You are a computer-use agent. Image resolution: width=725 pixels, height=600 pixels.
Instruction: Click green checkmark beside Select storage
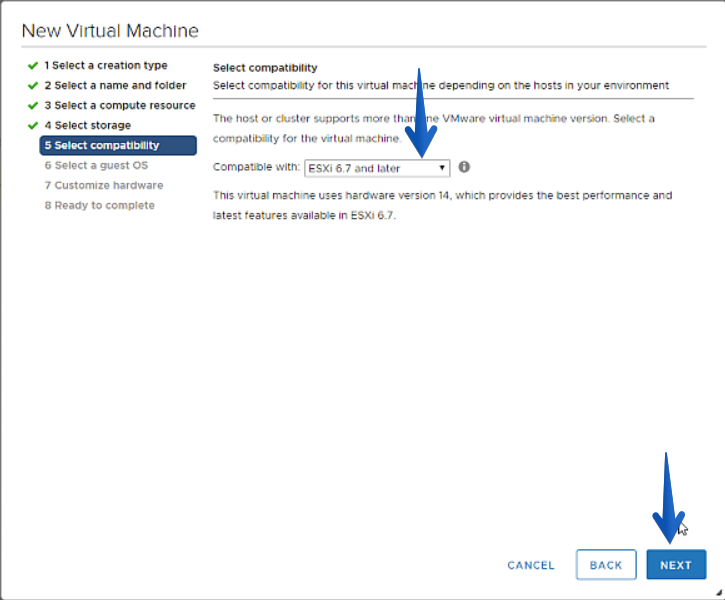33,125
